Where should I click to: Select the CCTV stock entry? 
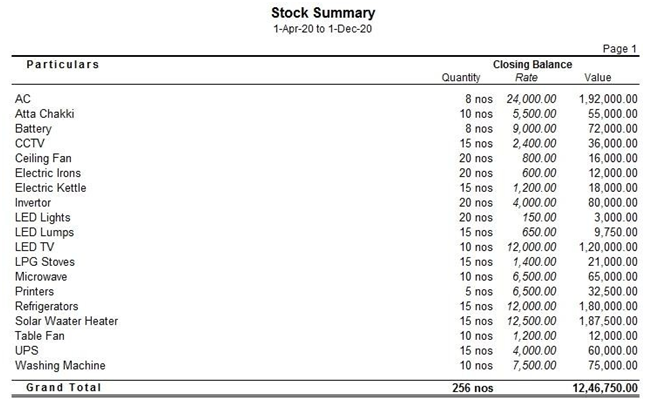pyautogui.click(x=29, y=143)
